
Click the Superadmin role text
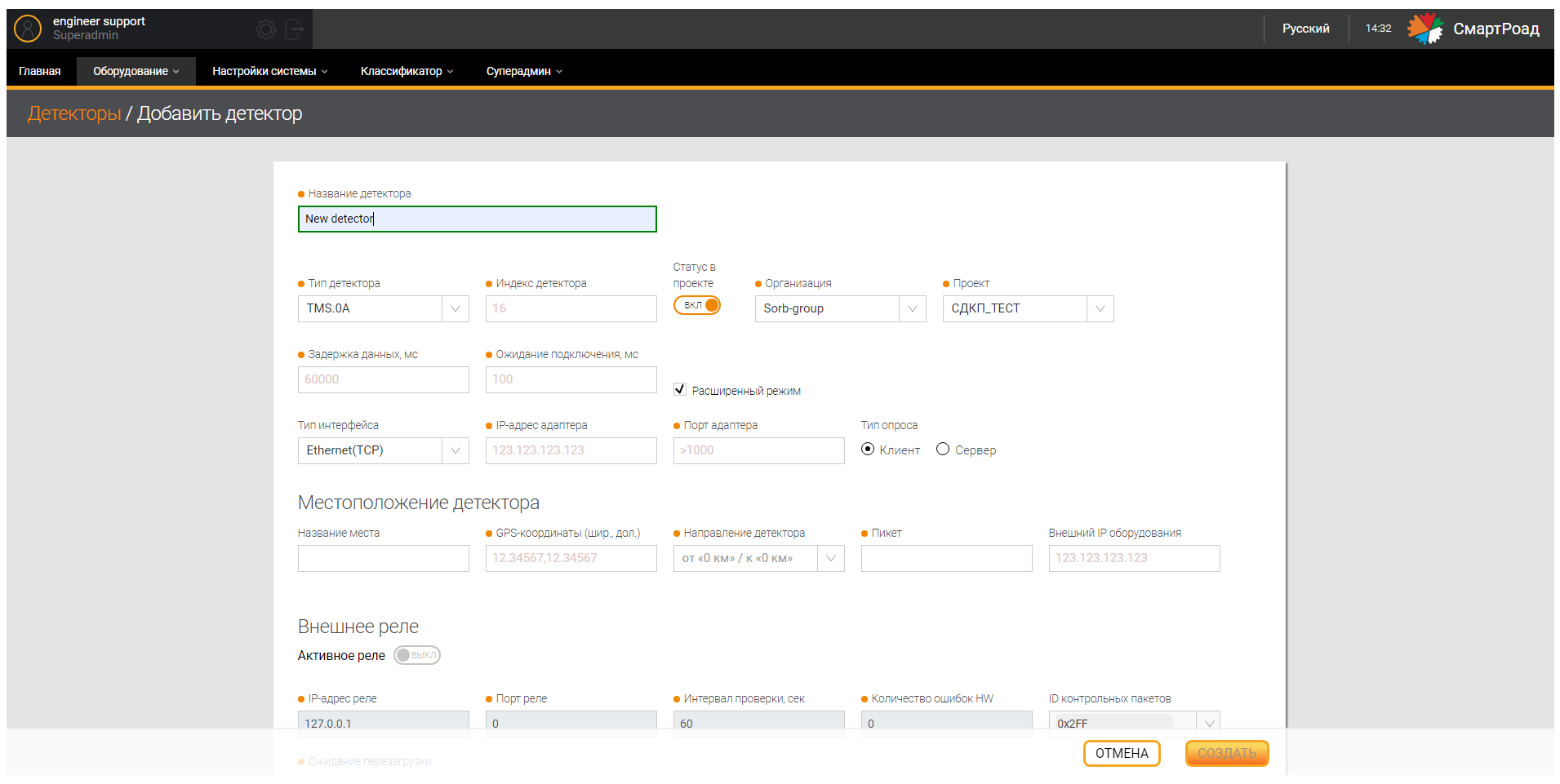click(x=86, y=36)
